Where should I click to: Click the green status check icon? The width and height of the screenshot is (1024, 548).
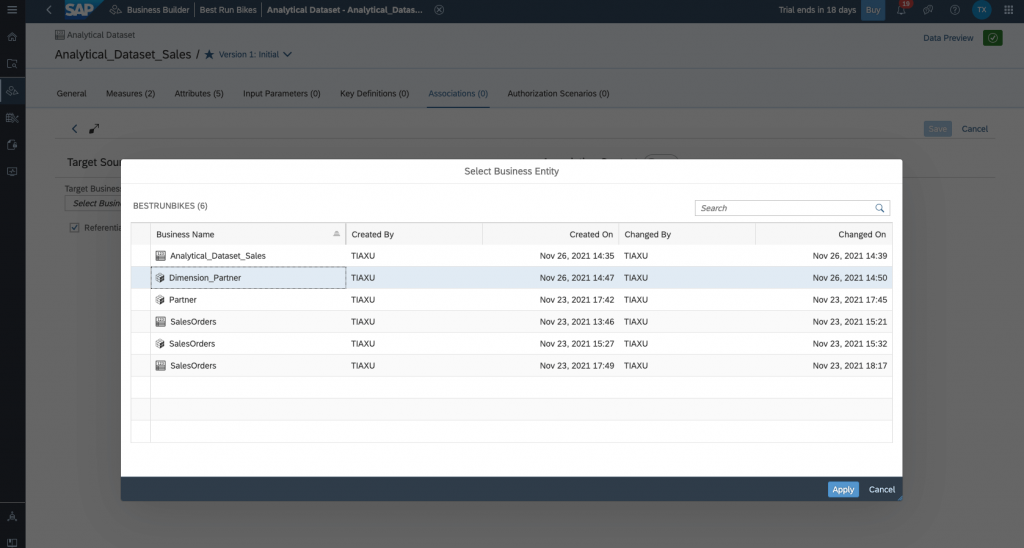pyautogui.click(x=993, y=38)
